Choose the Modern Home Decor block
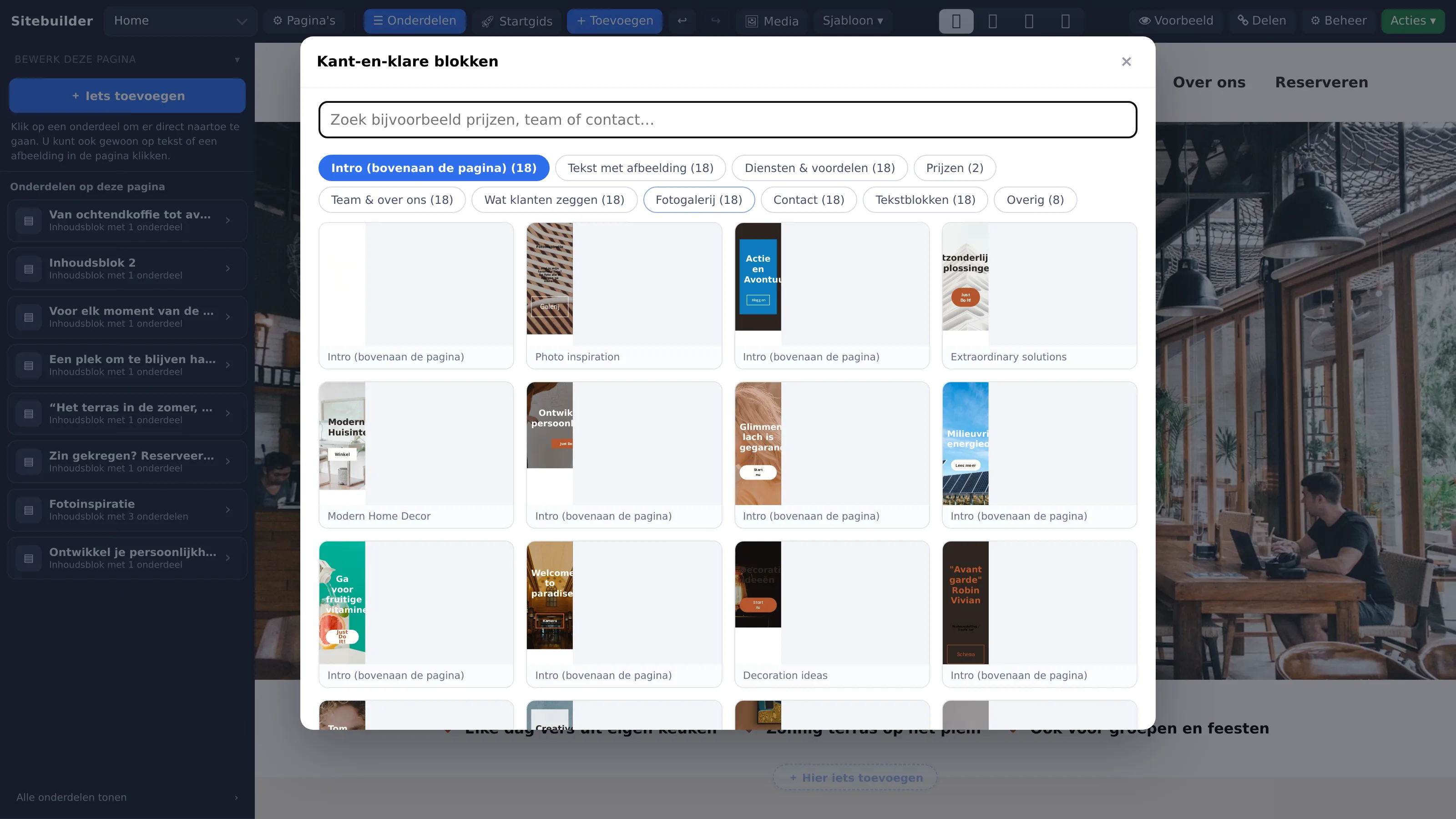This screenshot has height=819, width=1456. [416, 455]
